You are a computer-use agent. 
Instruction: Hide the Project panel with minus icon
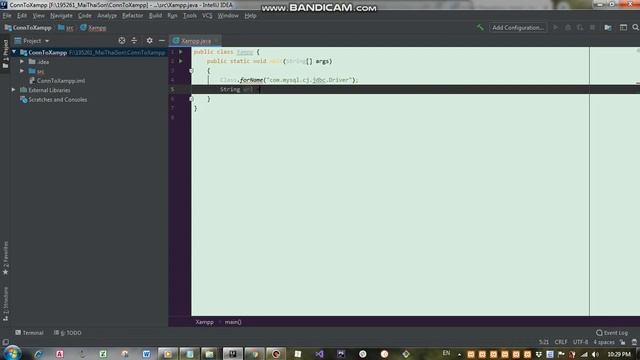tap(162, 41)
